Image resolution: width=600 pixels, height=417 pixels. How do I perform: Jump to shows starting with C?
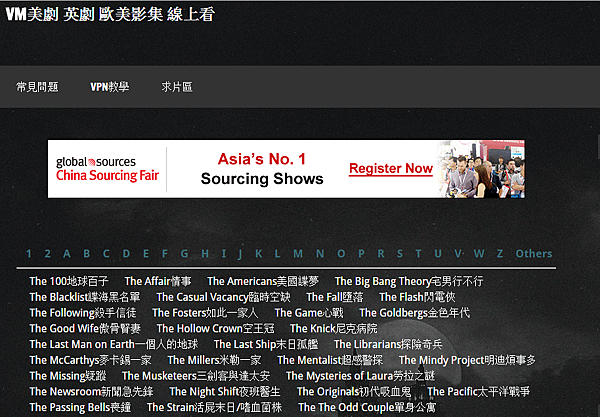(x=106, y=254)
